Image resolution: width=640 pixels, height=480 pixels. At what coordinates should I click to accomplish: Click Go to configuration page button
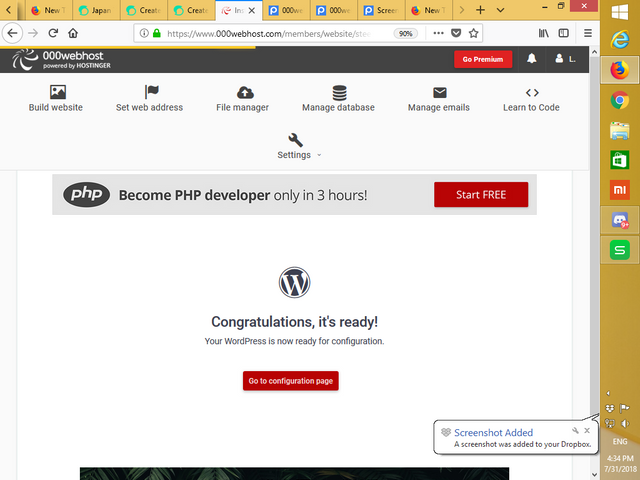click(291, 381)
